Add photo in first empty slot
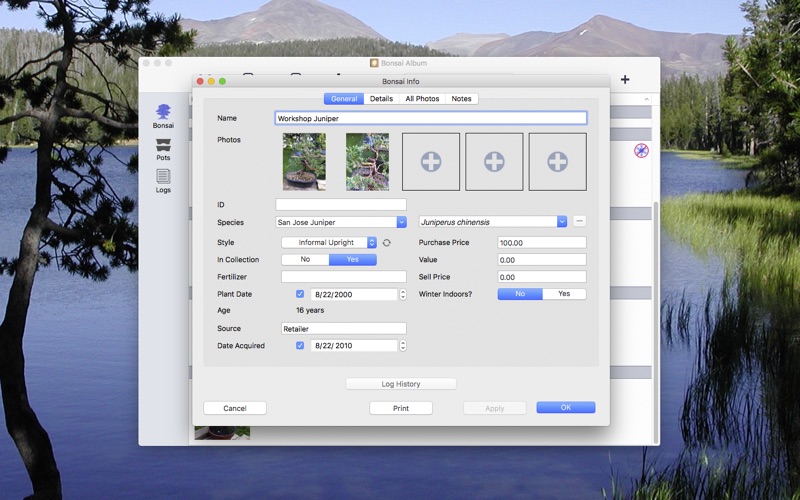Screen dimensions: 800x500 point(431,162)
